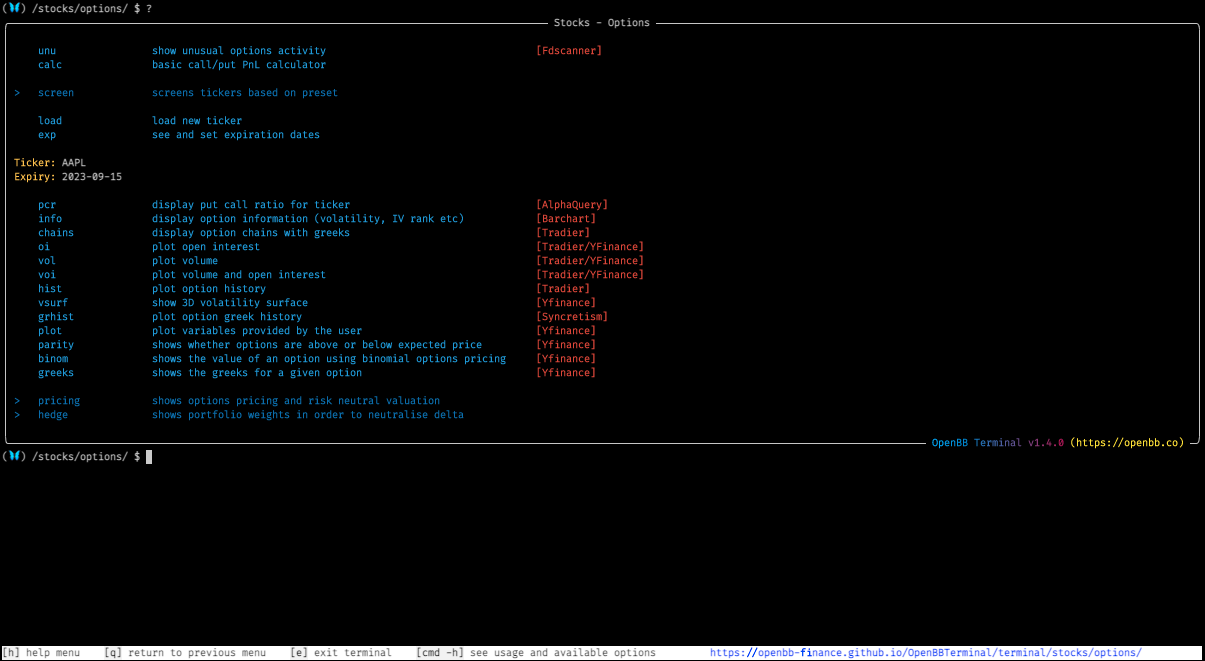Select the greeks command
Viewport: 1205px width, 661px height.
pos(56,373)
